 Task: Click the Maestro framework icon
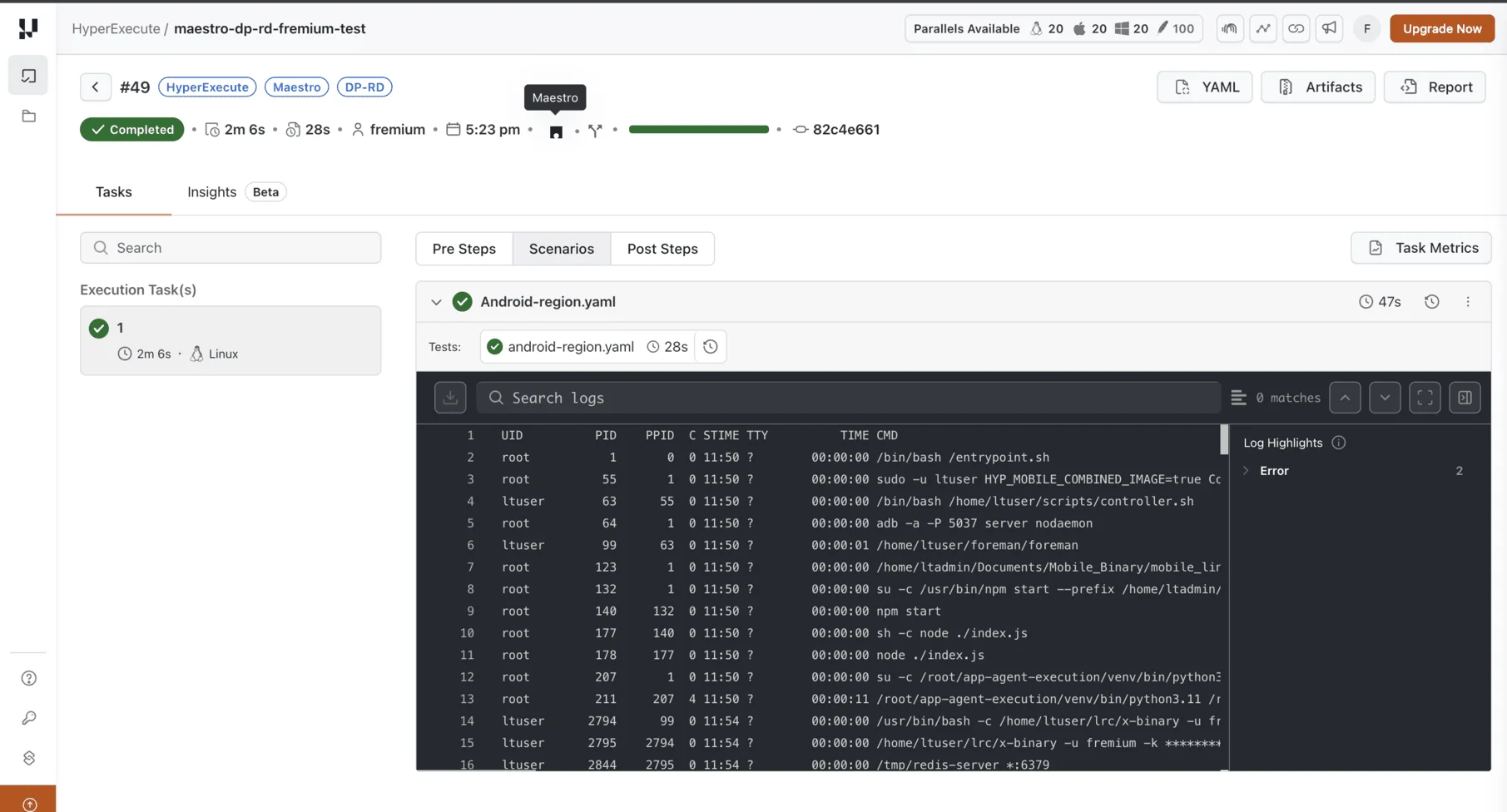click(556, 131)
